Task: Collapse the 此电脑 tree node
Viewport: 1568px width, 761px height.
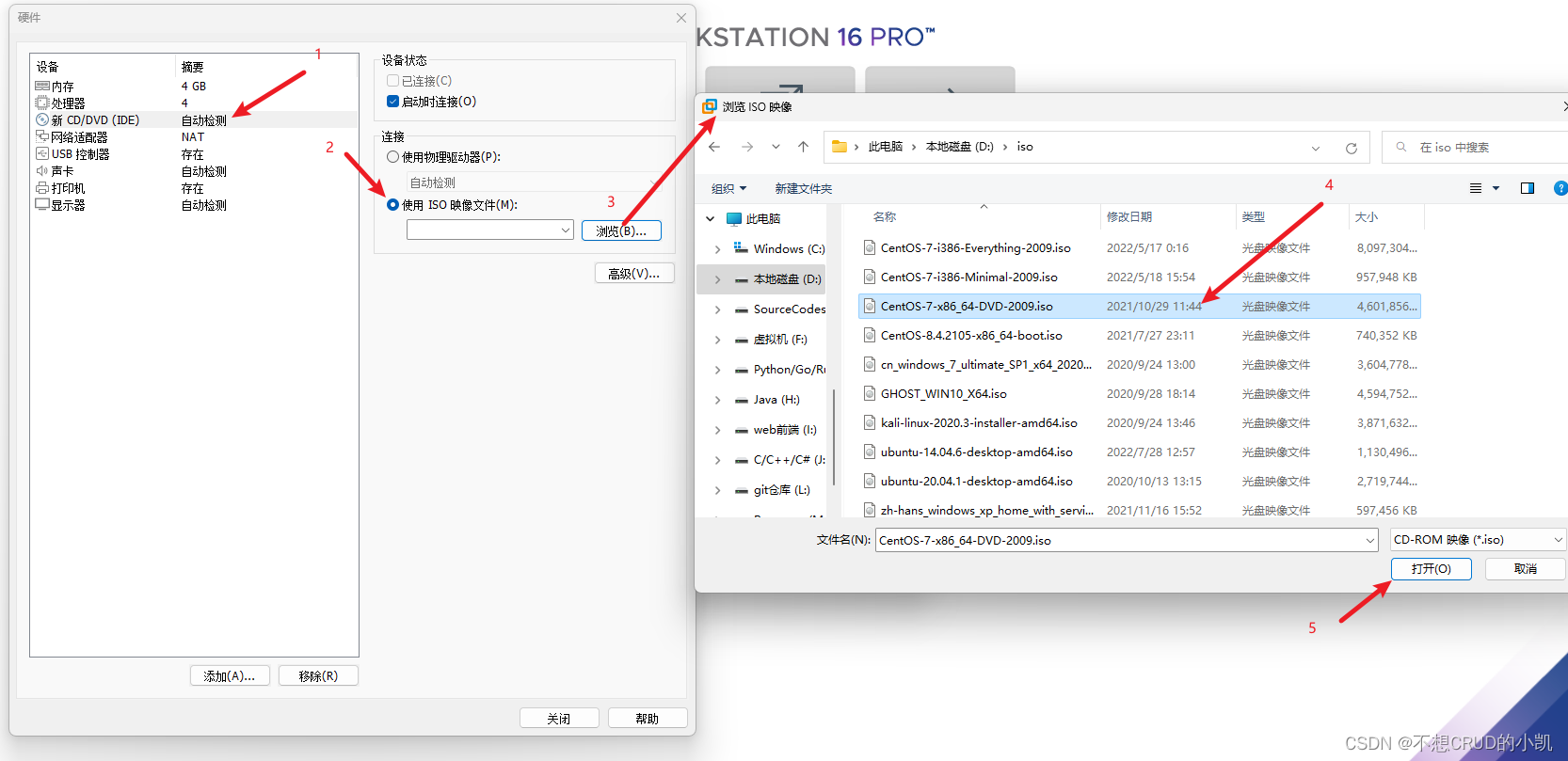Action: [711, 219]
